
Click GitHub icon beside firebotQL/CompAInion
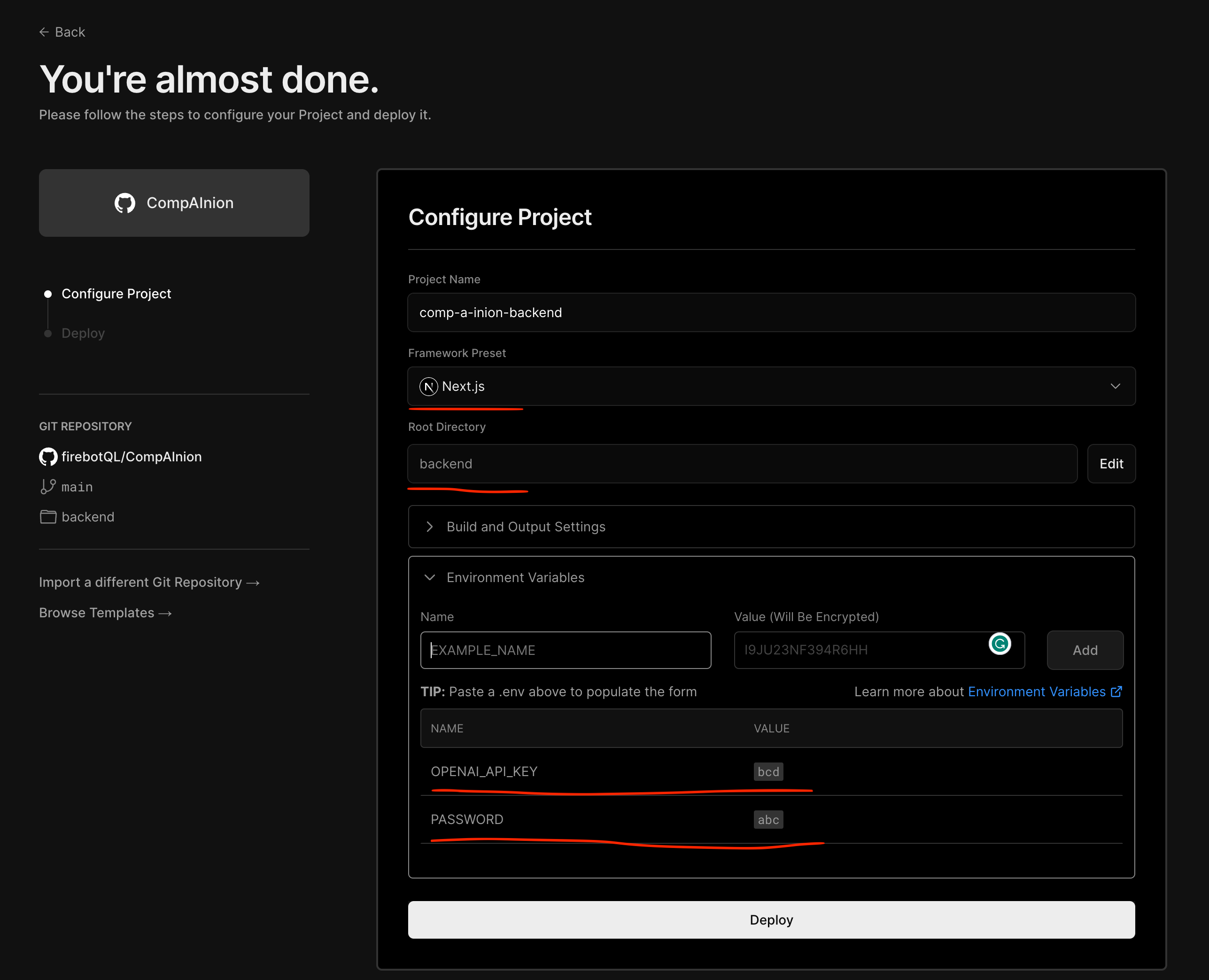point(48,457)
